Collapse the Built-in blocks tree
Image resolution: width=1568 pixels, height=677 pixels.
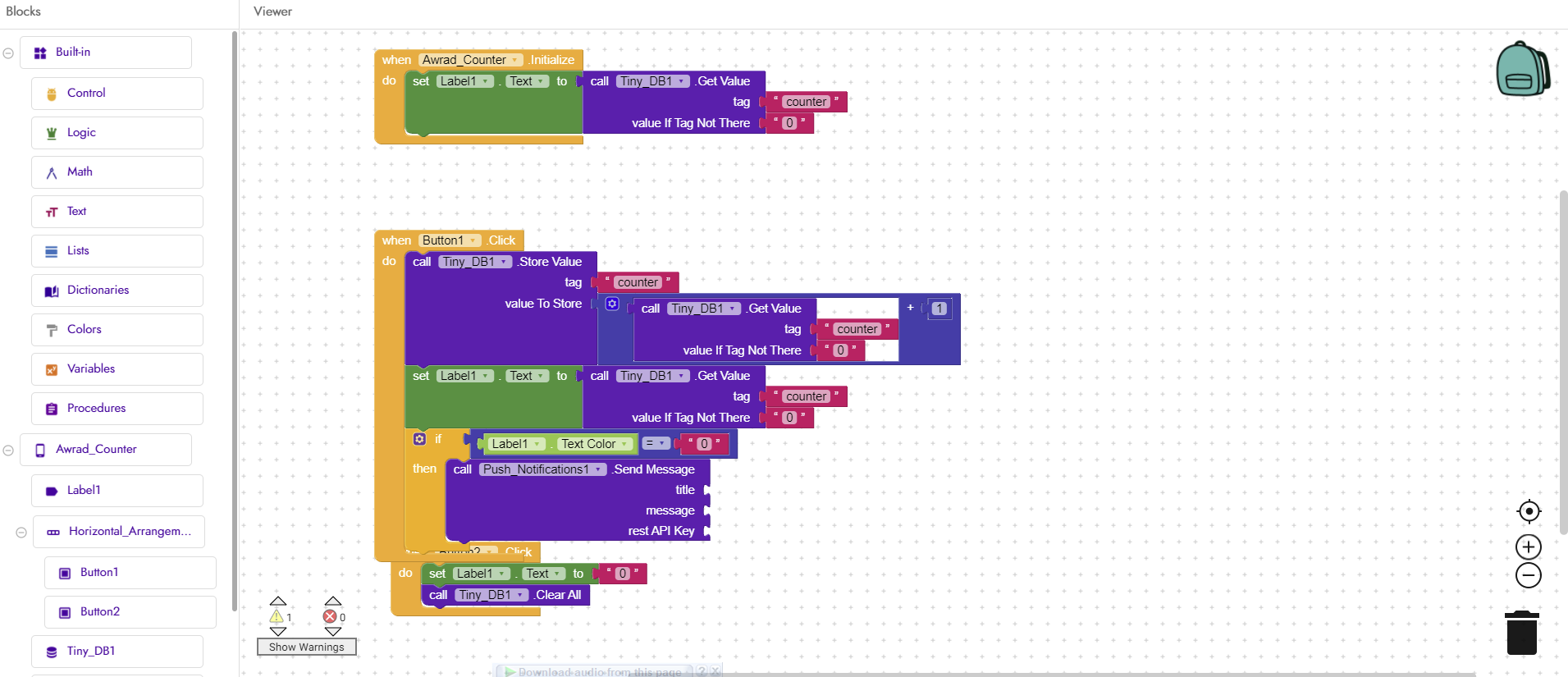pyautogui.click(x=8, y=53)
